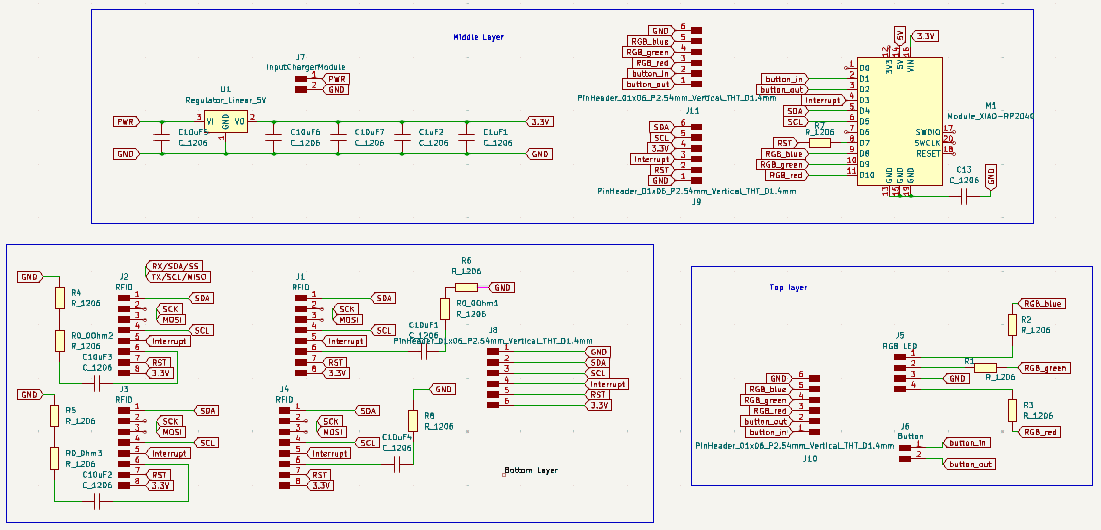Click the SWDIO pin name on M1
The image size is (1101, 530).
[x=928, y=132]
